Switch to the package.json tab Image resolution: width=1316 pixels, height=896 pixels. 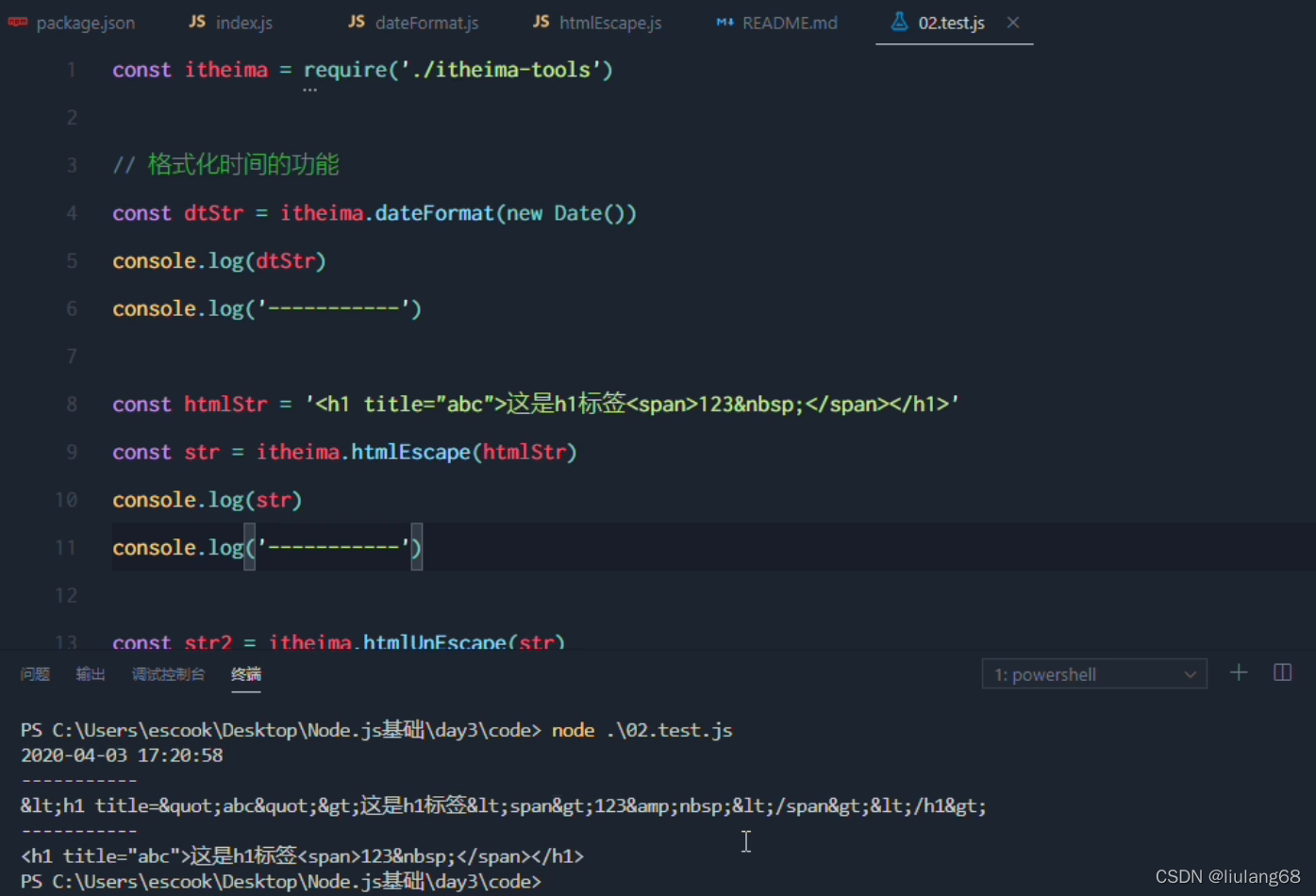(x=72, y=23)
